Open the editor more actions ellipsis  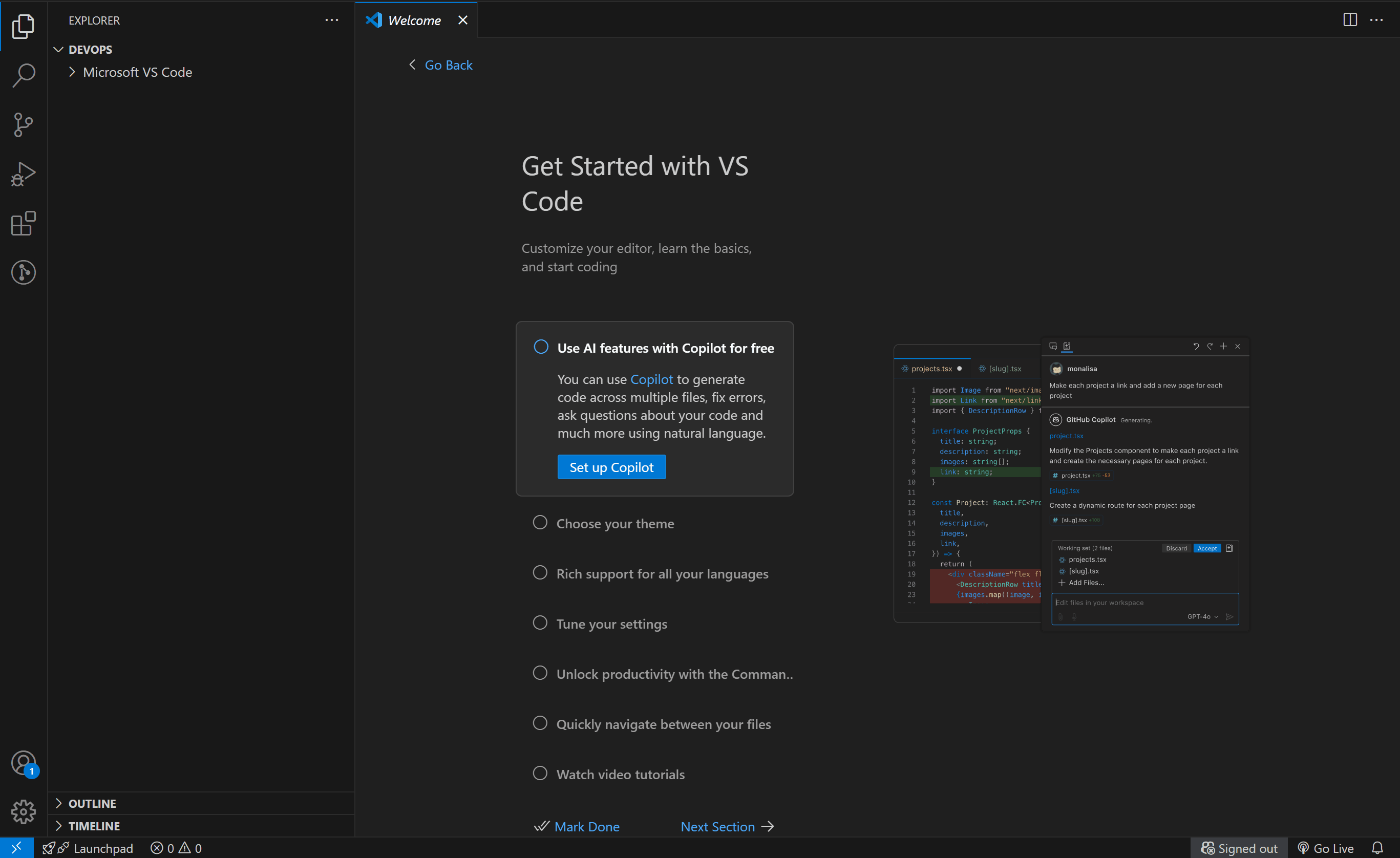point(1377,20)
